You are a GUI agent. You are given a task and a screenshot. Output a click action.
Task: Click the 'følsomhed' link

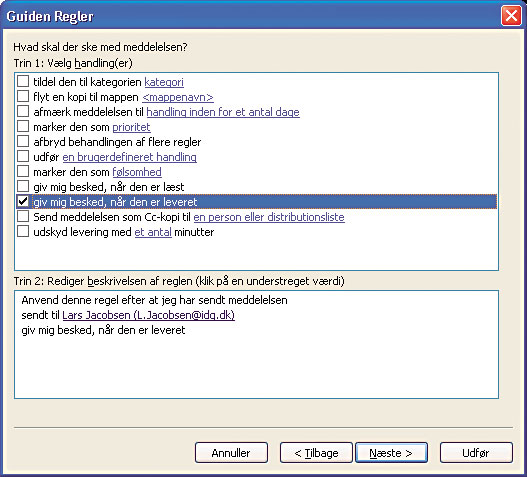point(137,172)
